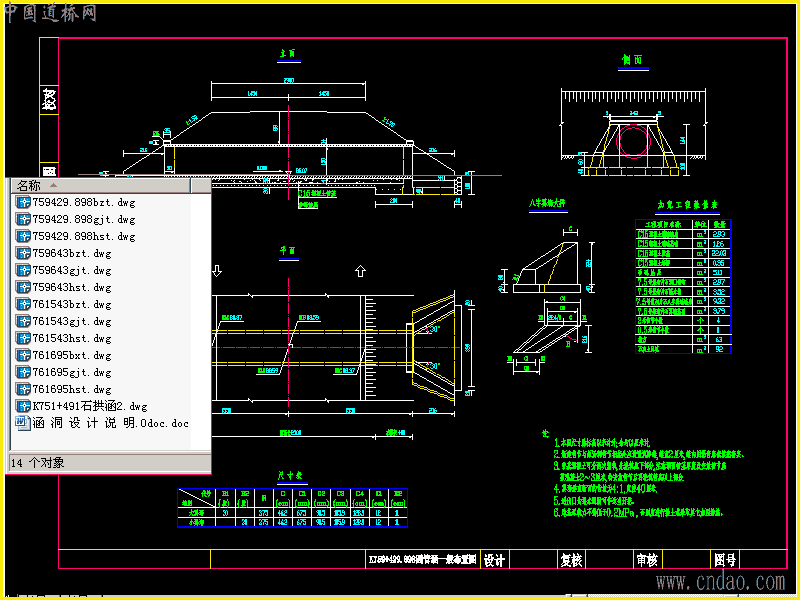Toggle sort arrow in the 名称 column header
This screenshot has width=800, height=600.
click(x=54, y=185)
